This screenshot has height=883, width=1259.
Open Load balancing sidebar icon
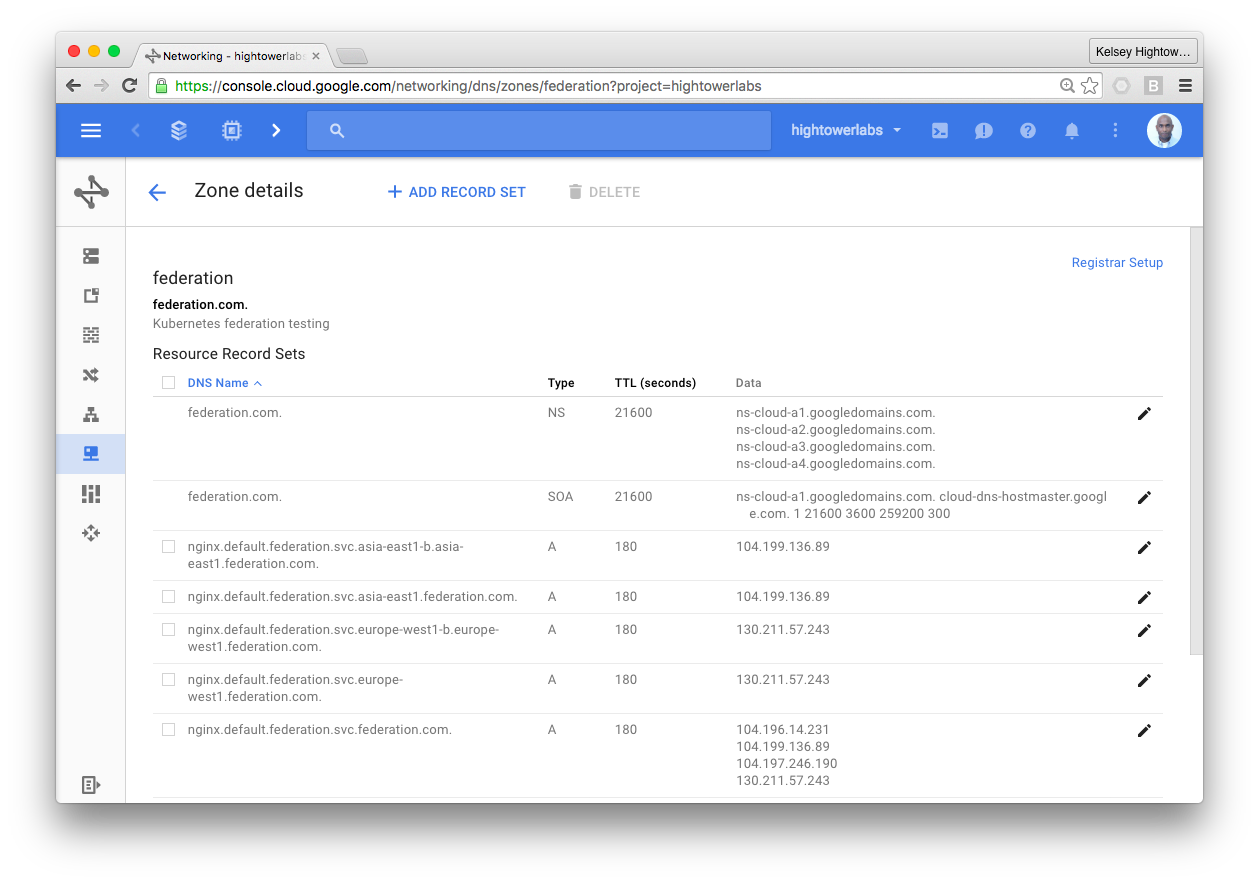click(91, 414)
